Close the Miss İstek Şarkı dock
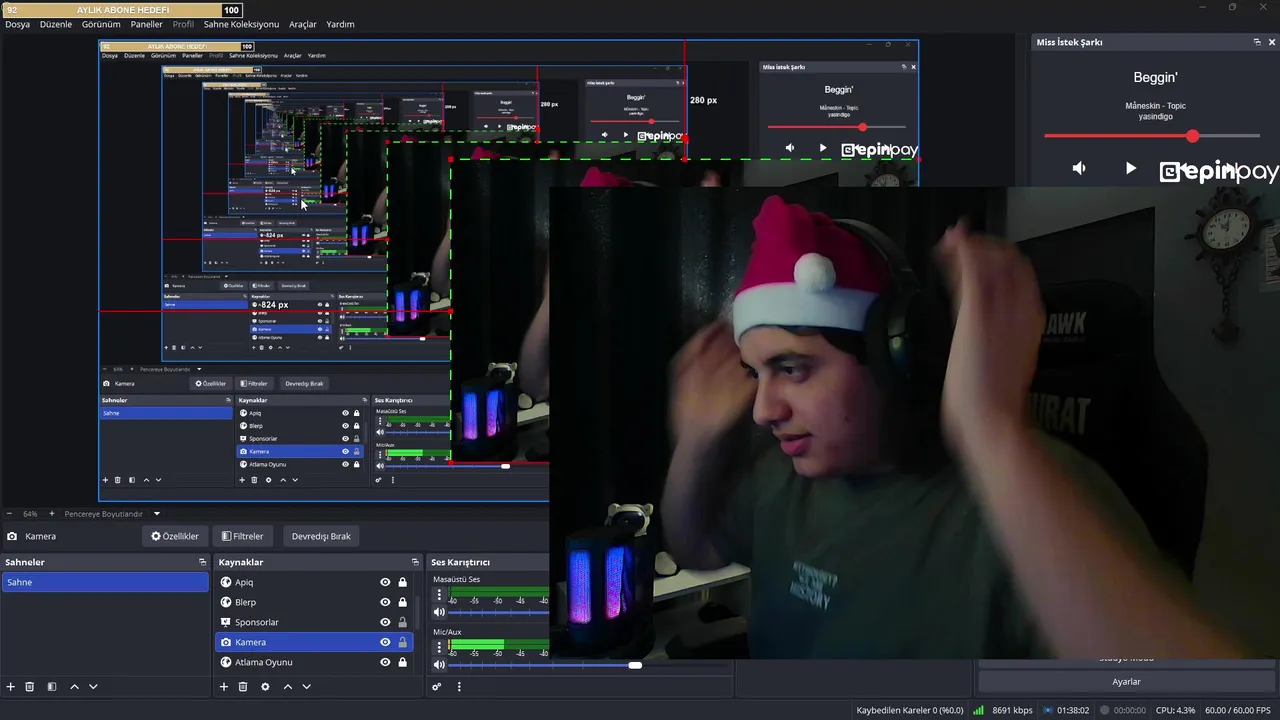 point(1272,42)
